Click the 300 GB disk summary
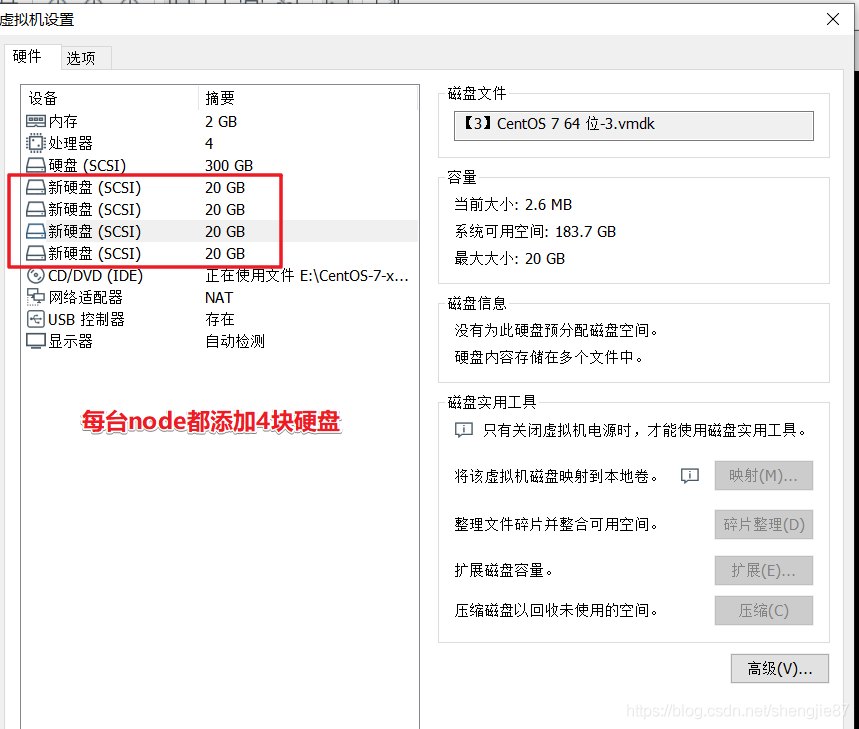 229,165
